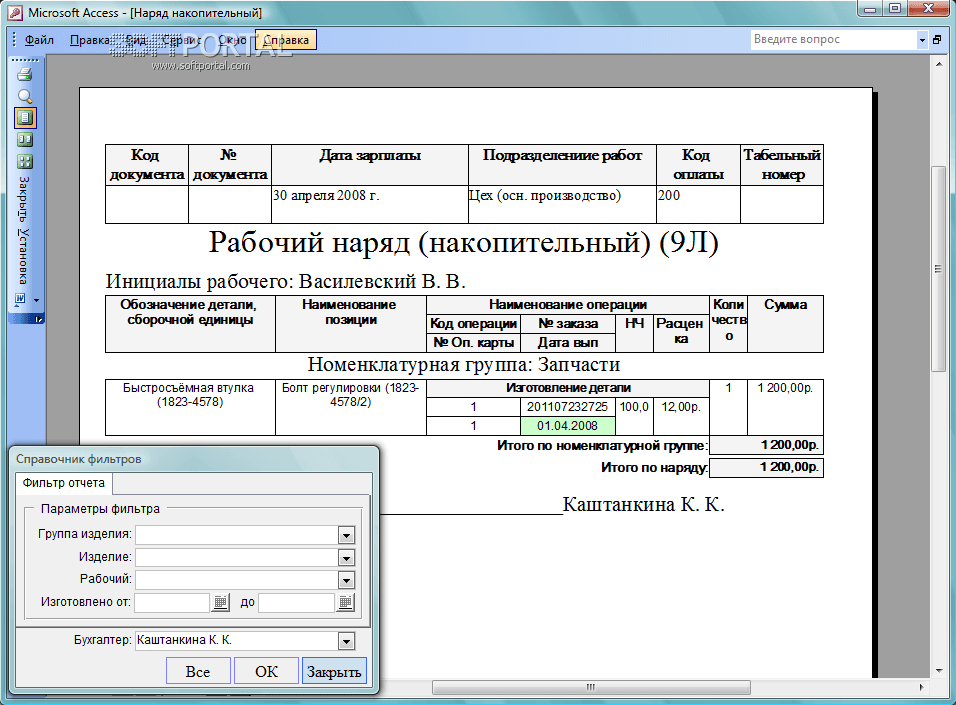Click the Изготовлено от date field
The image size is (956, 705).
click(x=173, y=603)
